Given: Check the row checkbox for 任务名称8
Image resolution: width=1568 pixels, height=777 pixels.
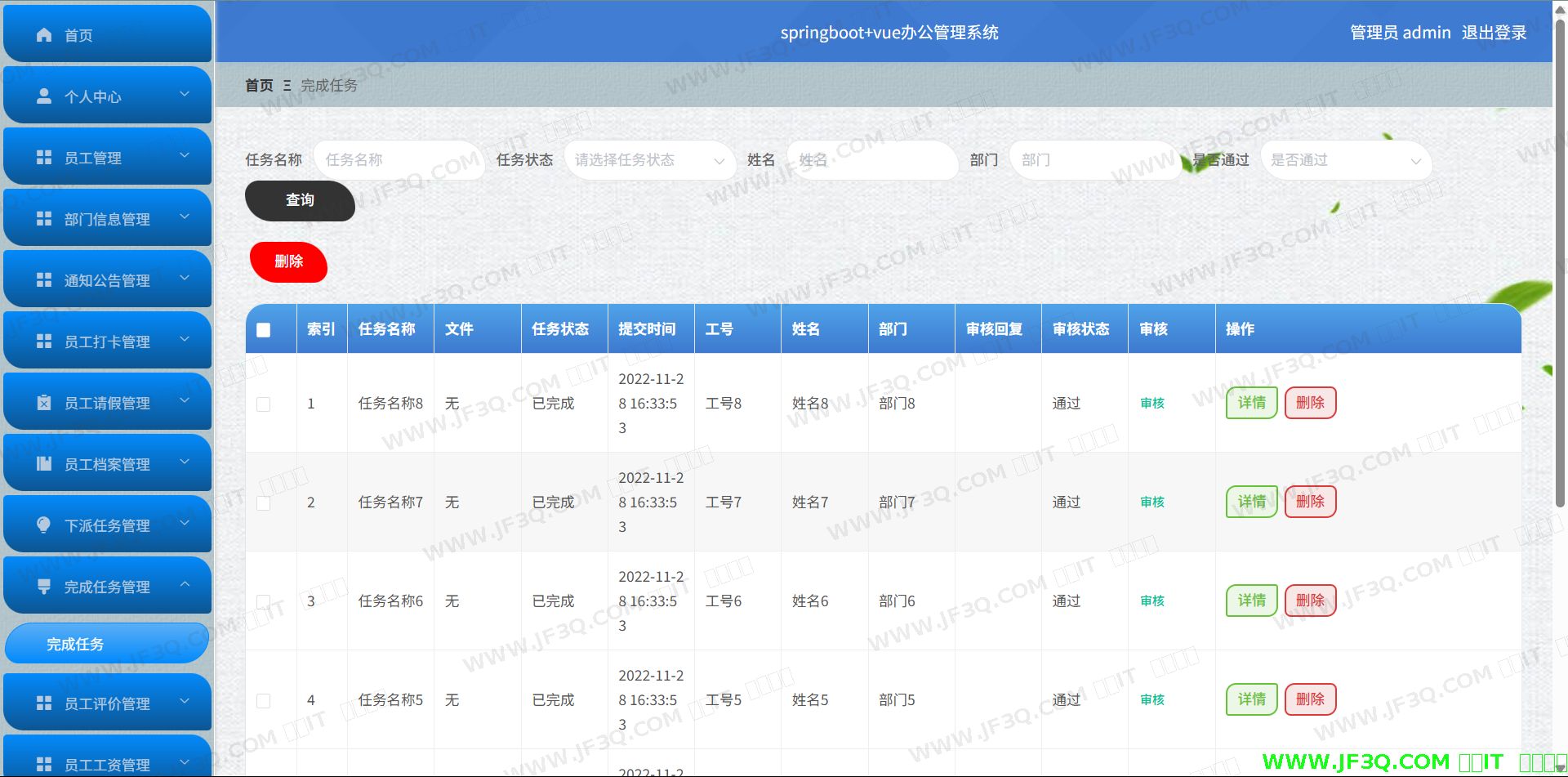Looking at the screenshot, I should [x=263, y=404].
